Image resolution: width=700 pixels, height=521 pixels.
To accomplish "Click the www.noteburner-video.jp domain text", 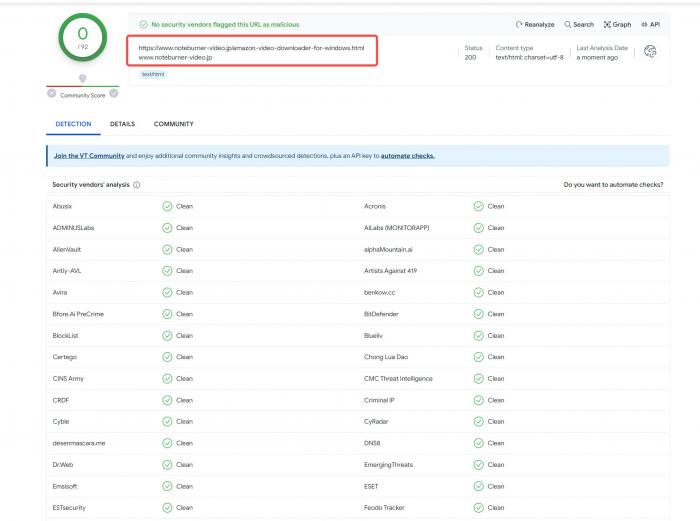I will coord(175,58).
